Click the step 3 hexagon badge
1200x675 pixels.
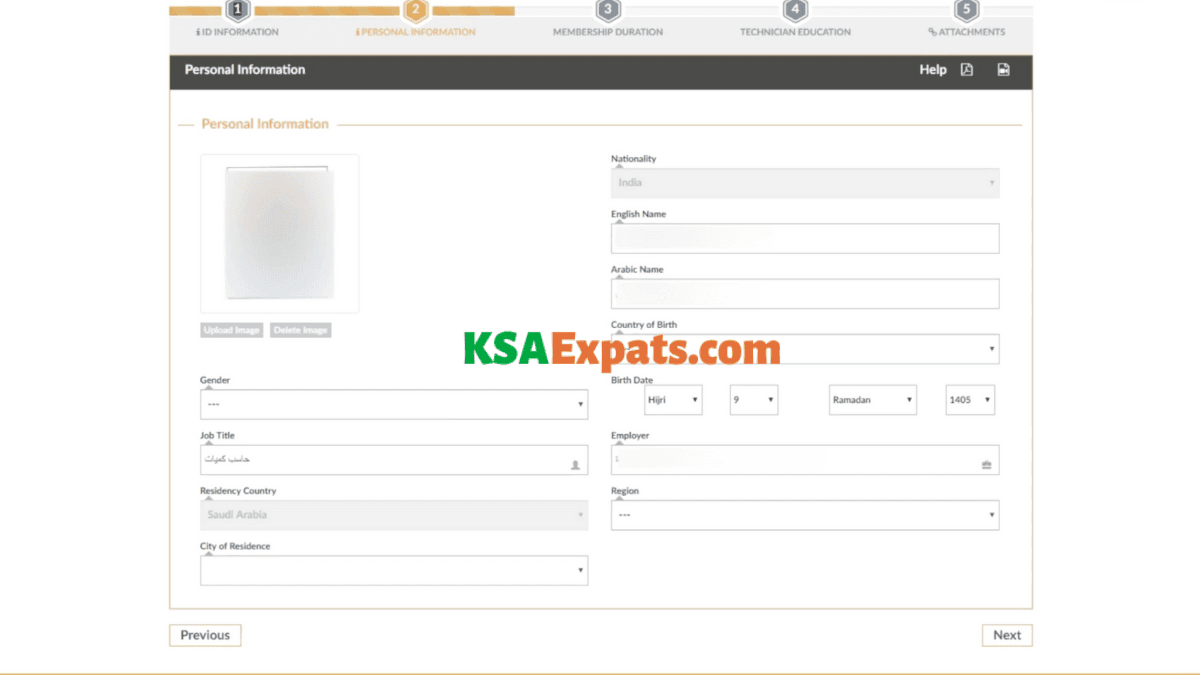tap(608, 12)
